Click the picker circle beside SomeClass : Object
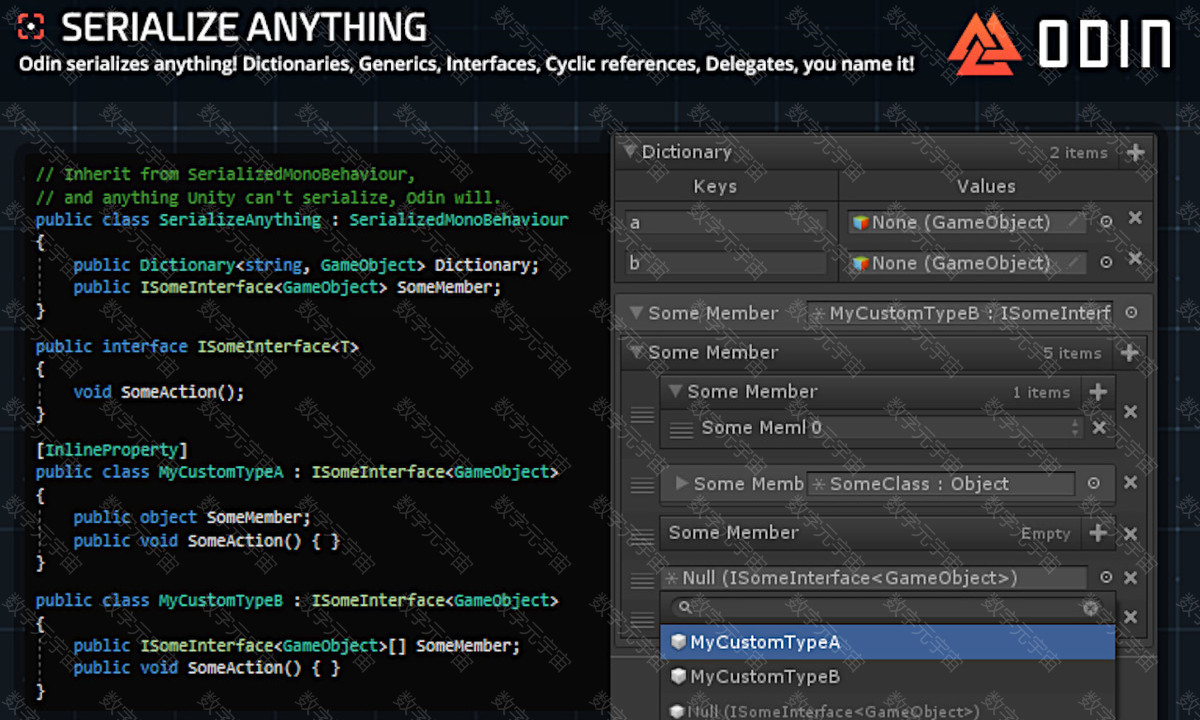Screen dimensions: 1200x720 [1093, 484]
